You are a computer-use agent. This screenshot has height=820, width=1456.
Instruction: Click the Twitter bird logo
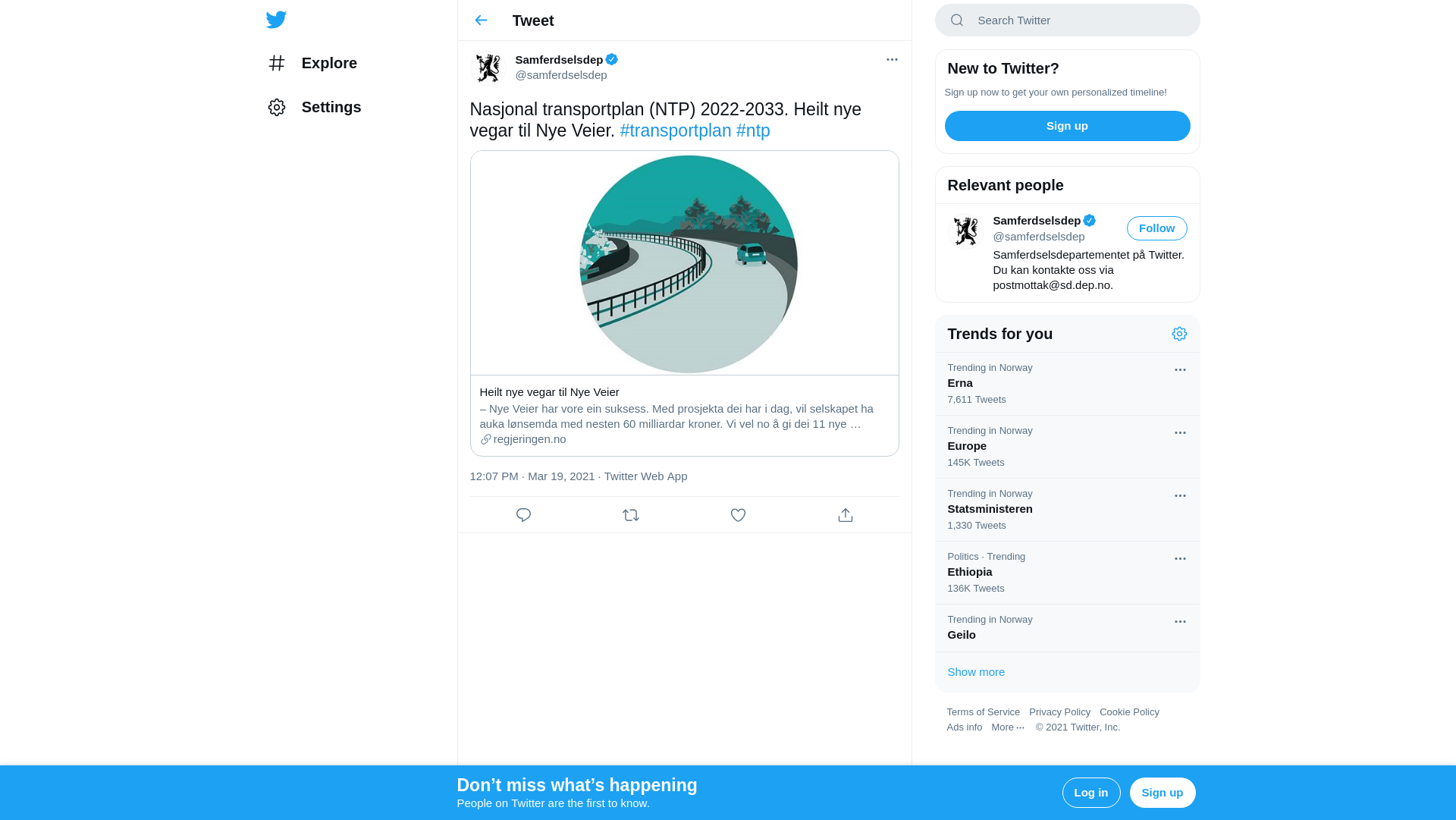point(276,20)
